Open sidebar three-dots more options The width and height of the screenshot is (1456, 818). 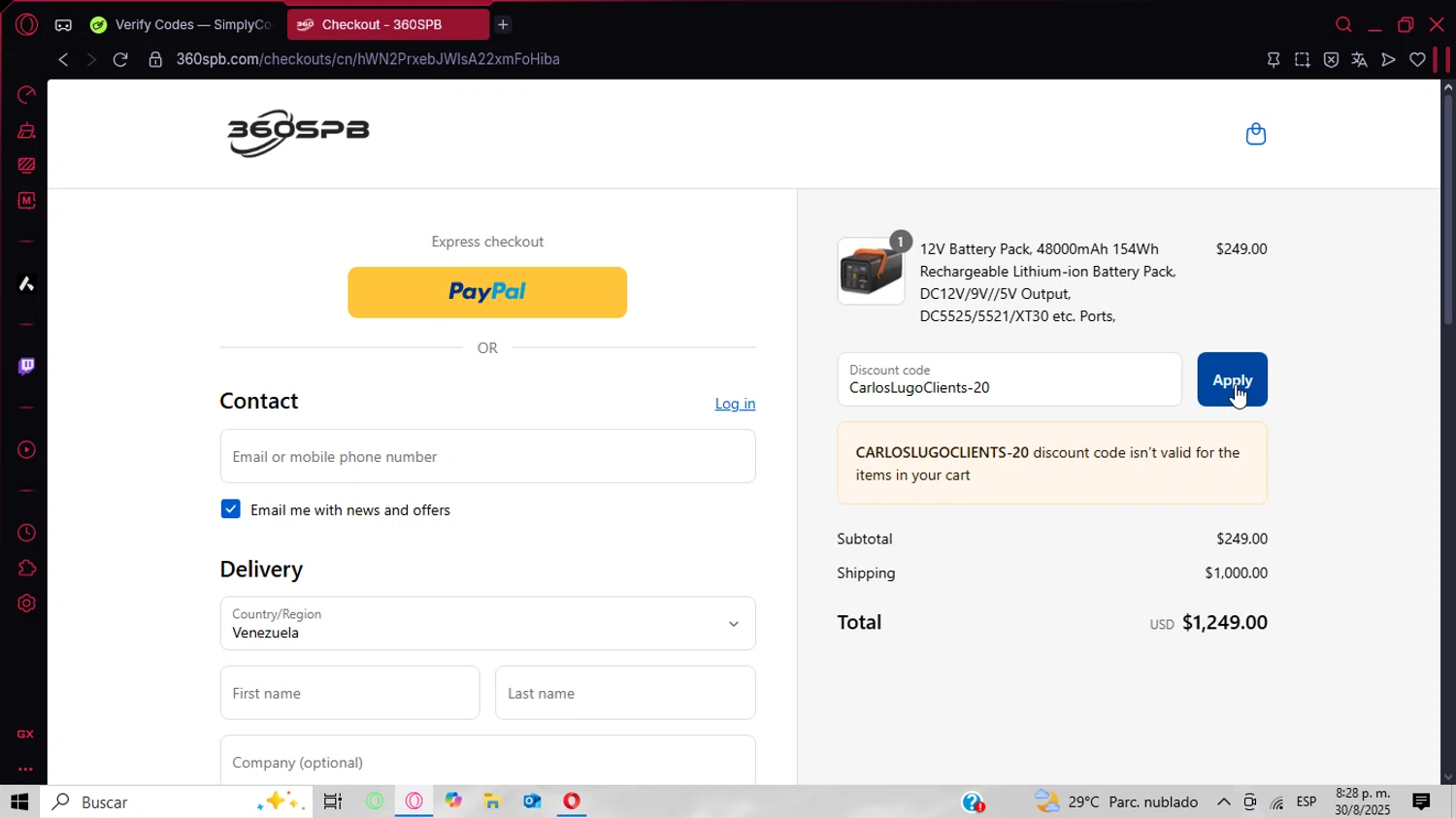tap(25, 769)
